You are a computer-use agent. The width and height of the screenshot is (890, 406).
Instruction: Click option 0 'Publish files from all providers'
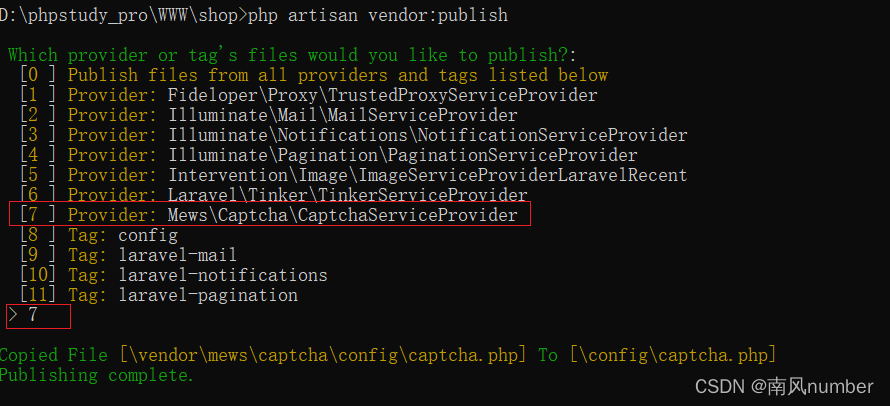tap(314, 75)
